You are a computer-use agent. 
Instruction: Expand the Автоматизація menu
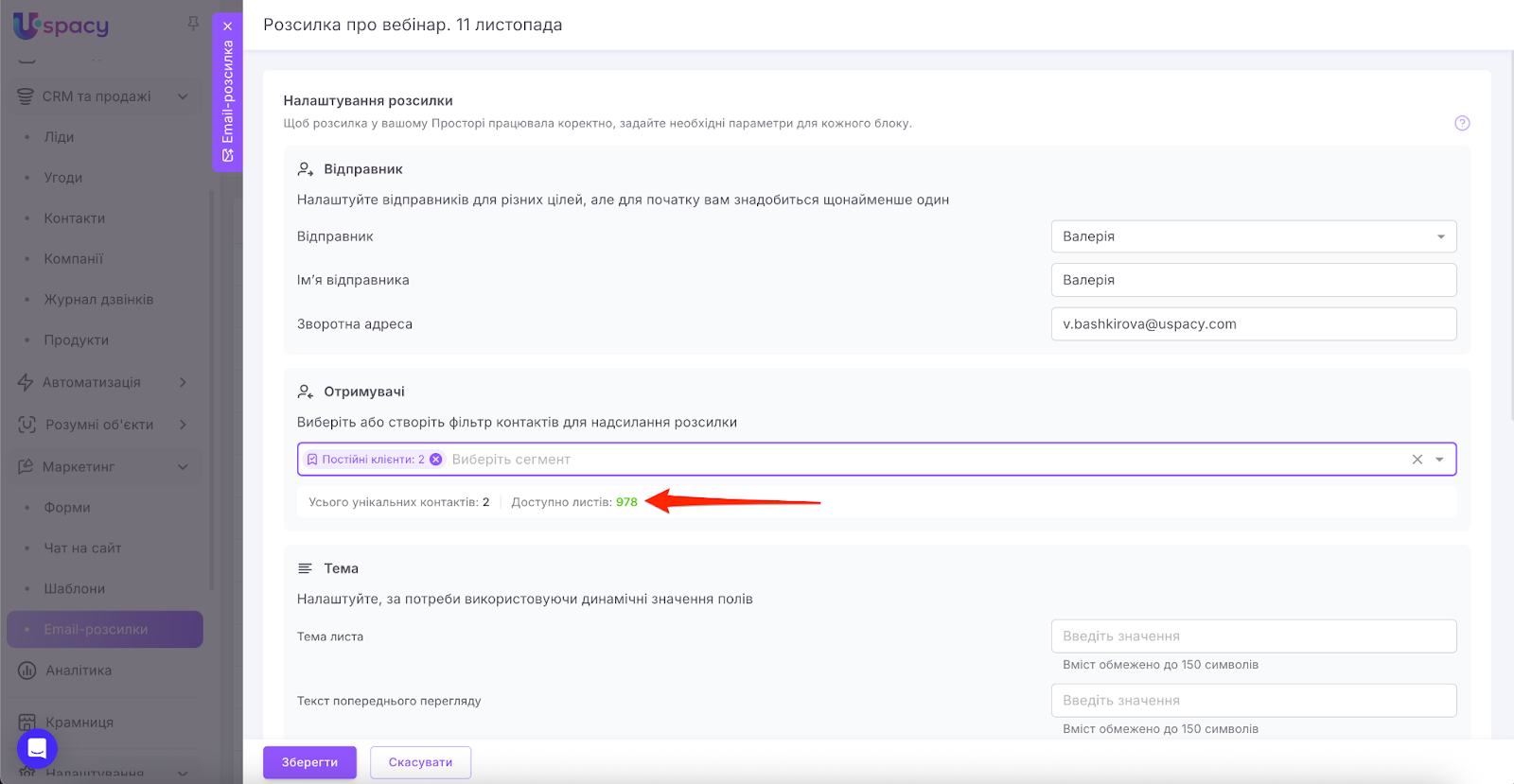(183, 382)
